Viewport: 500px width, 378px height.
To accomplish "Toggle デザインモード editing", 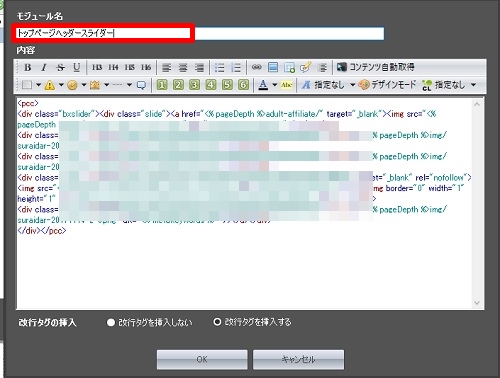I will (388, 85).
